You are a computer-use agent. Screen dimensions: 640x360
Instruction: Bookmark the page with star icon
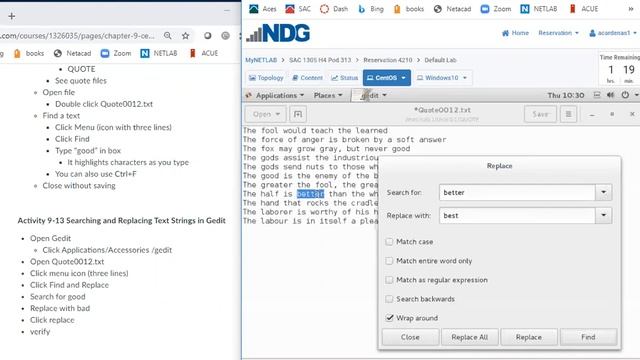(186, 36)
